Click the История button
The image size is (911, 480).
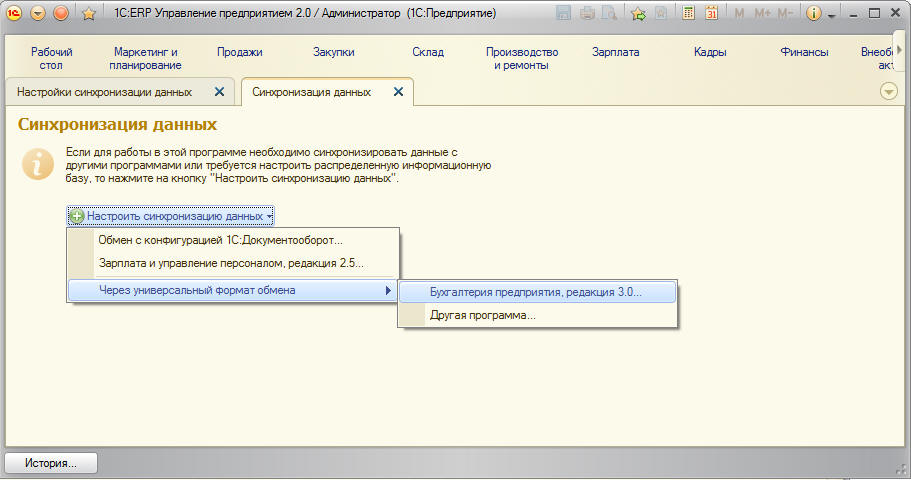pos(52,463)
